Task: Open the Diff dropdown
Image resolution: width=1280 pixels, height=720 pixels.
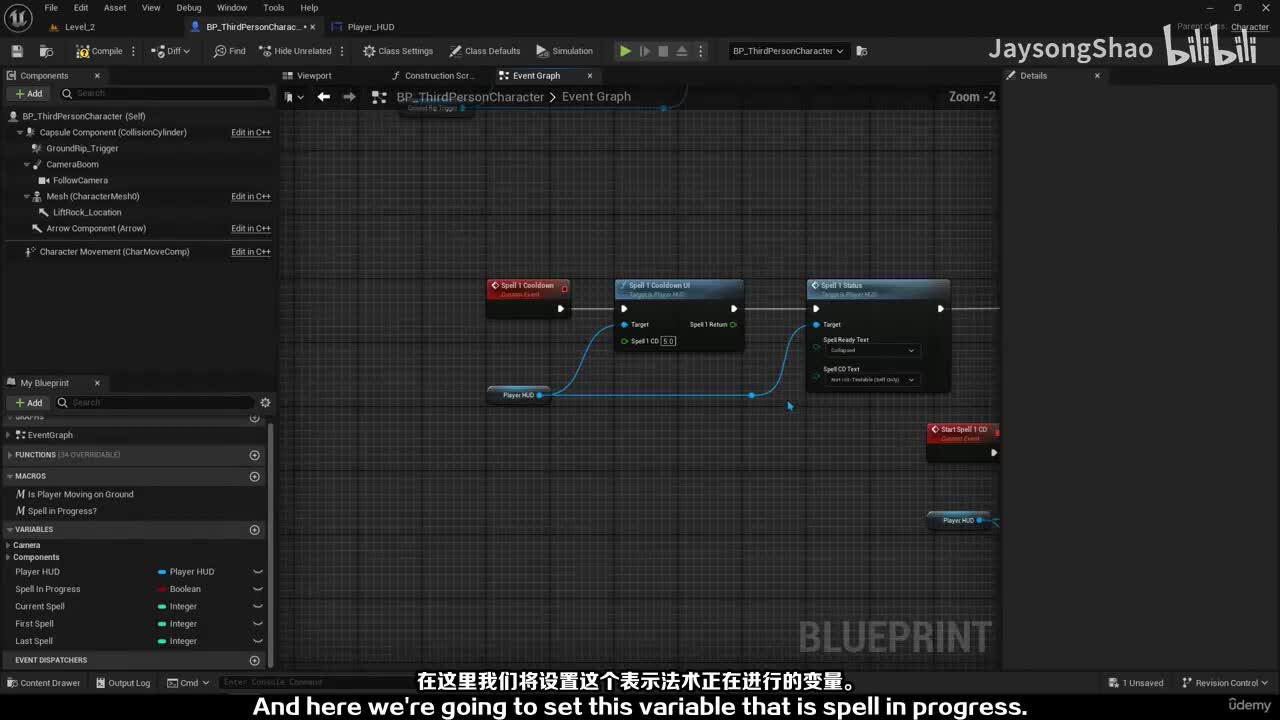Action: [x=170, y=51]
